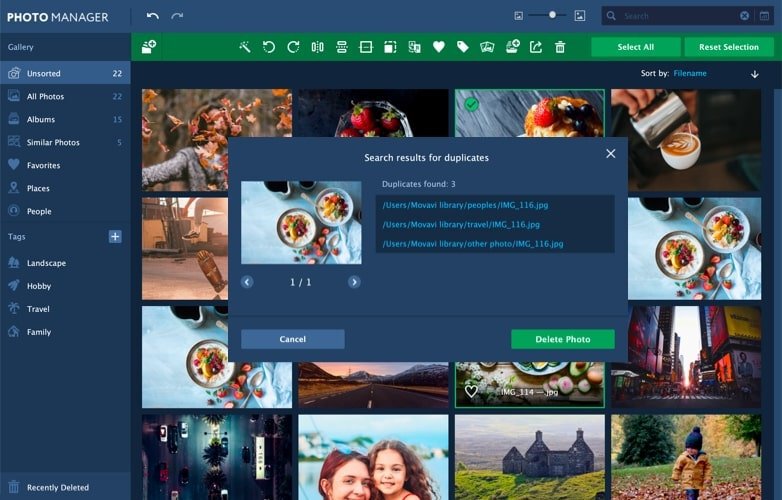Click the heart icon to add to favorites

438,47
